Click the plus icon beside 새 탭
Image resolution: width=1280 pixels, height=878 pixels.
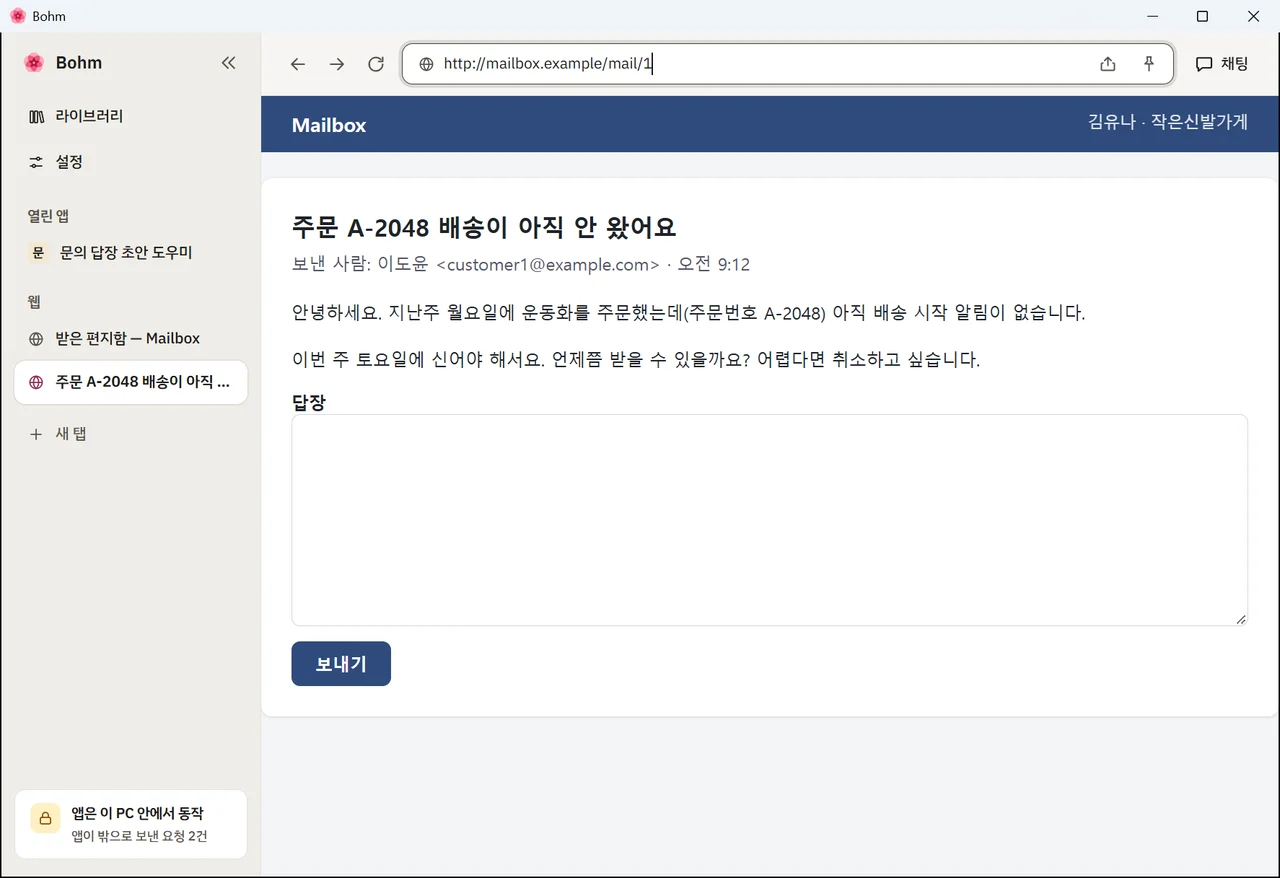[36, 435]
